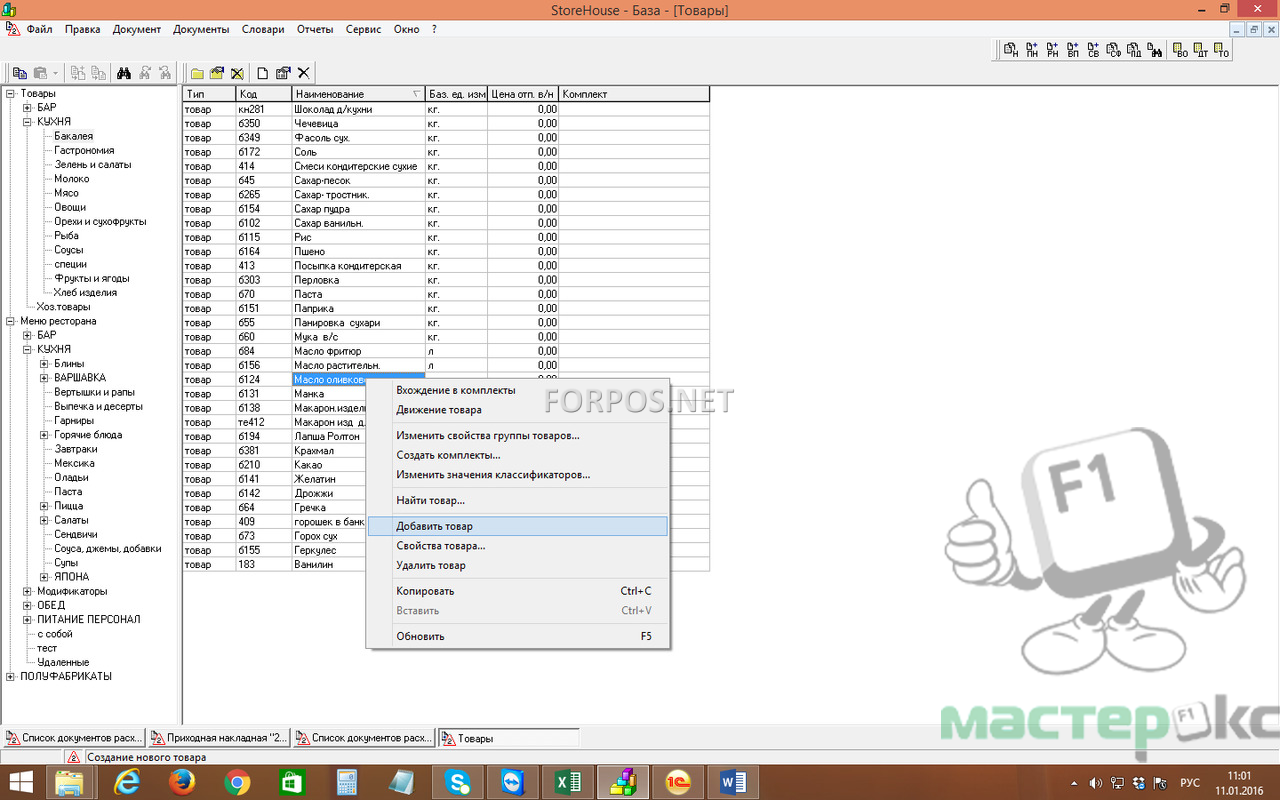Screen dimensions: 1280x800
Task: Expand the ПОЛУФАБРИКАТЫ tree node
Action: 10,676
